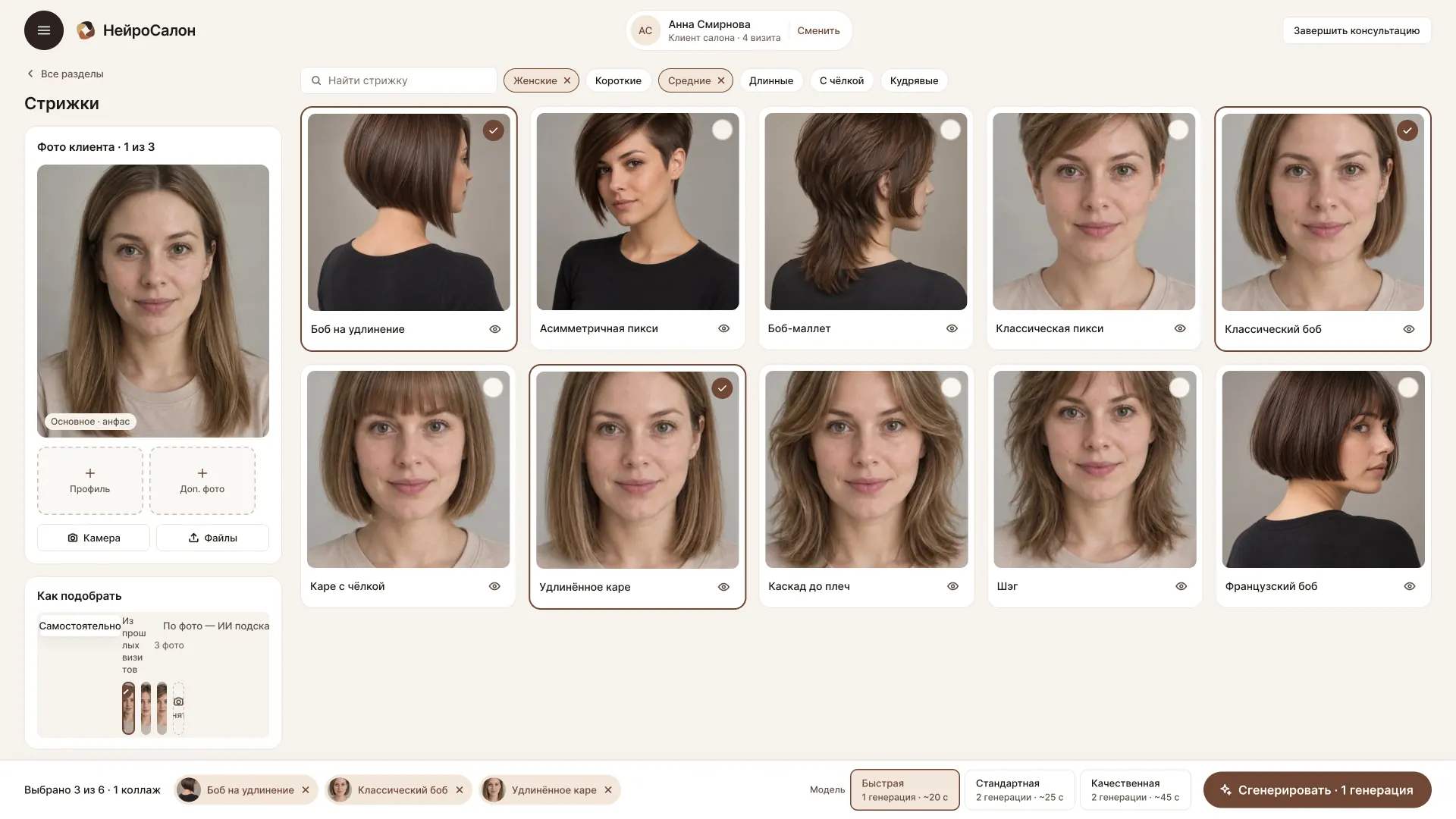Click Сменить to change client

click(x=818, y=30)
